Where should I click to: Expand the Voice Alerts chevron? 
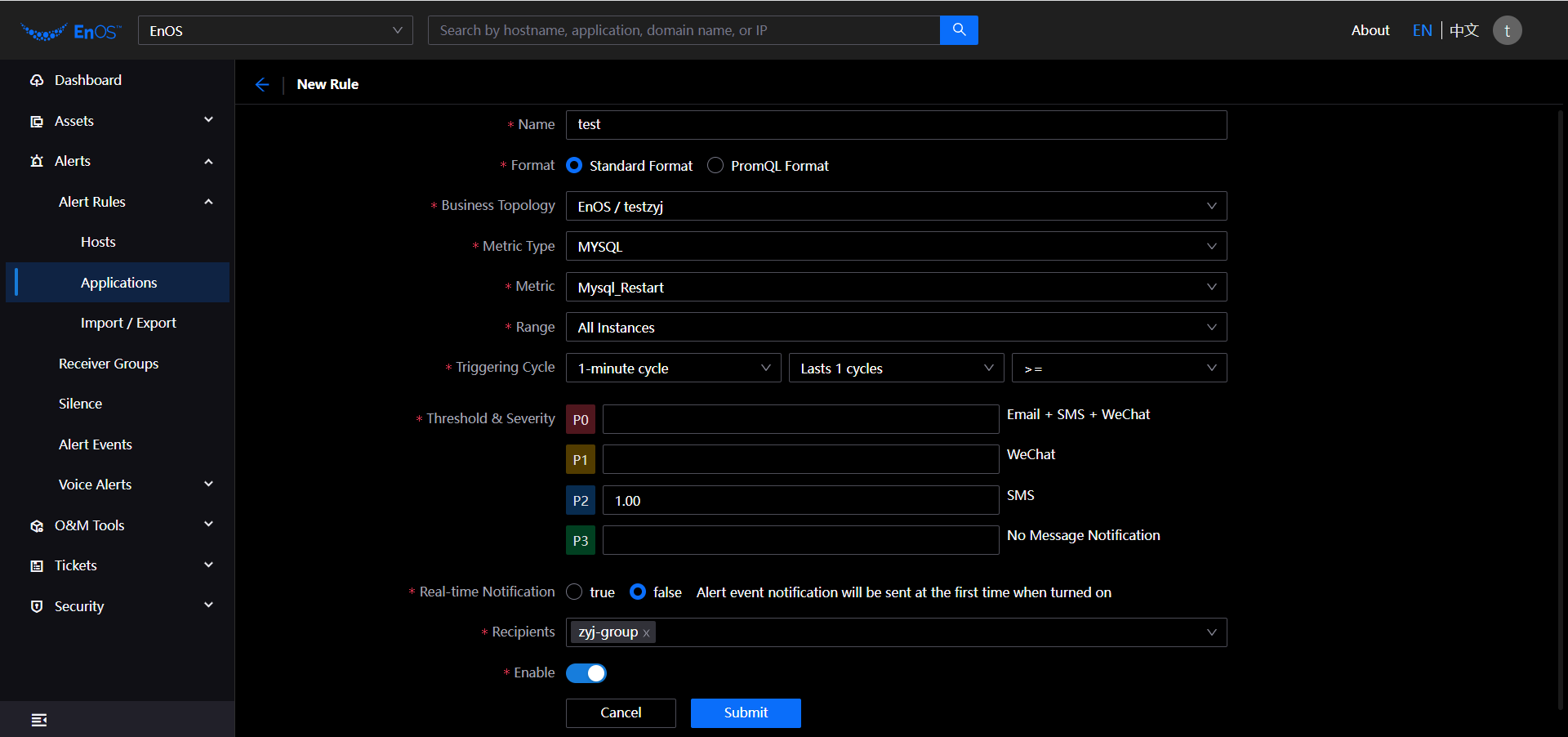click(x=208, y=484)
